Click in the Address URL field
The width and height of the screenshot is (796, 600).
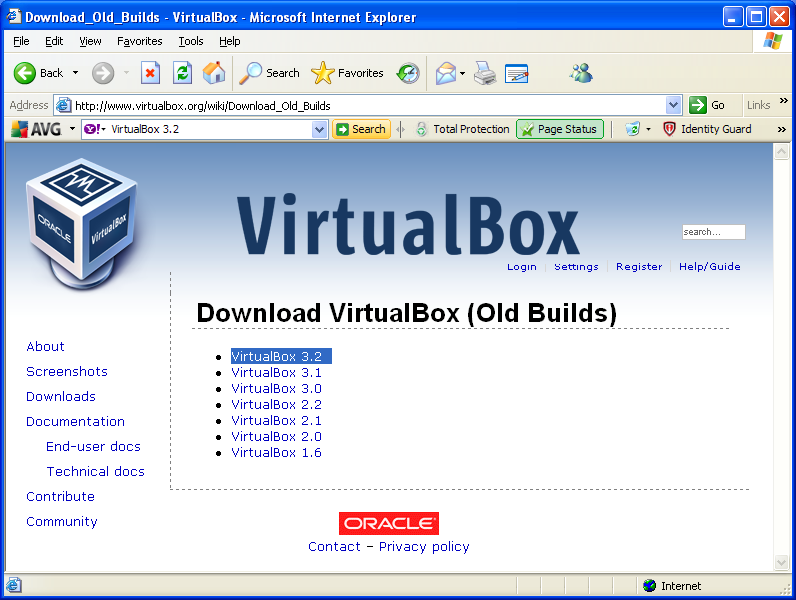pos(369,106)
